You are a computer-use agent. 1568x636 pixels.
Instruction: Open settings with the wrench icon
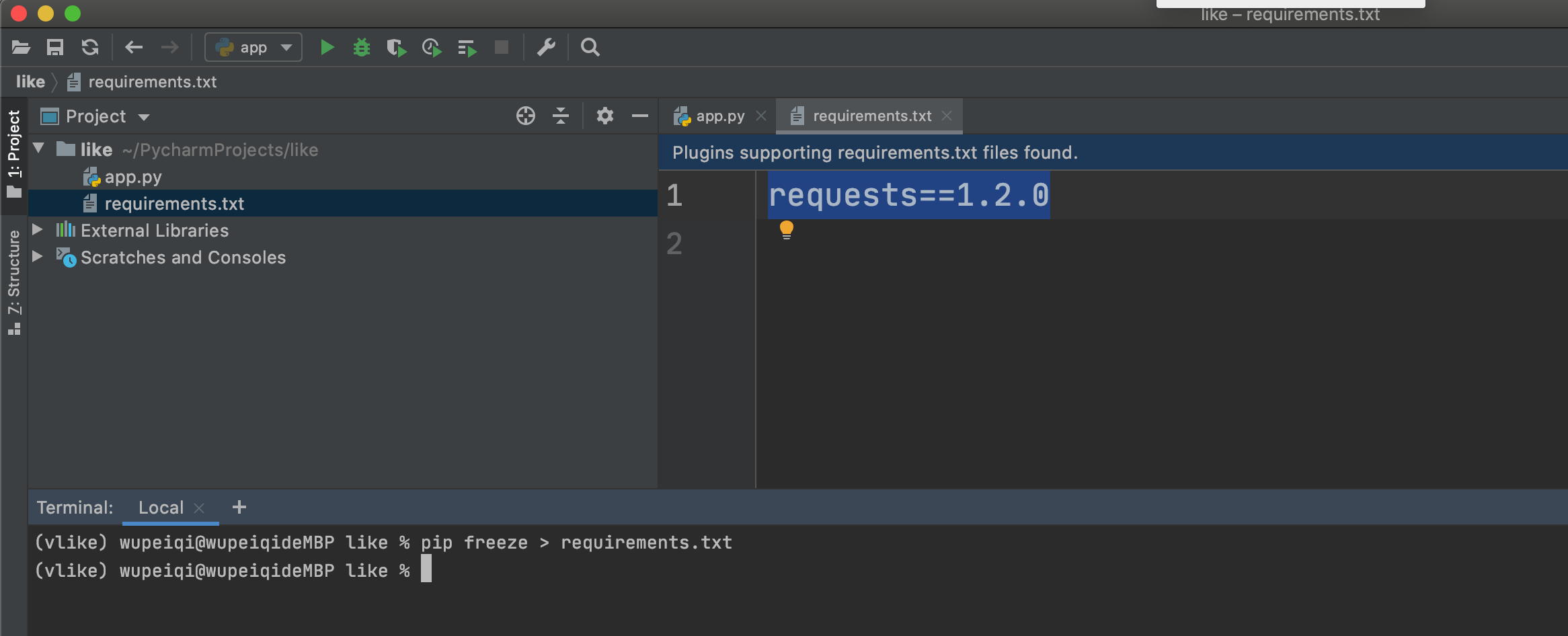tap(546, 48)
